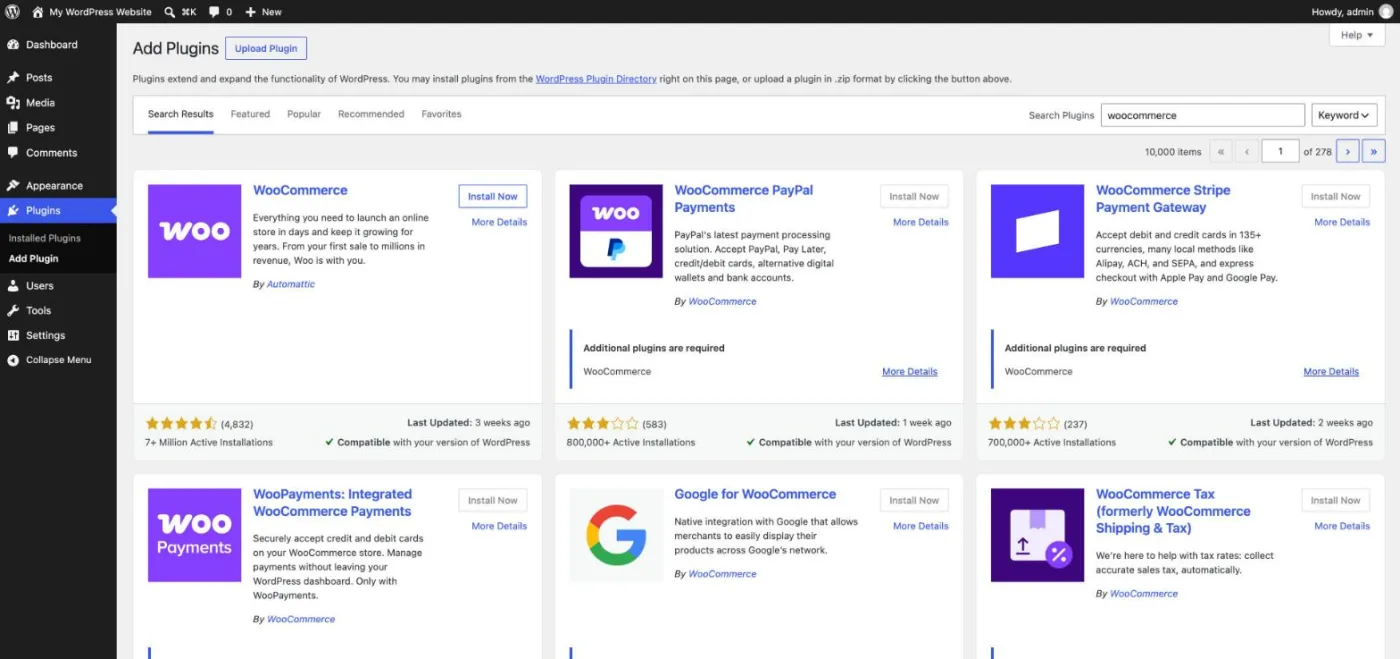Click the Google for WooCommerce logo

[616, 535]
